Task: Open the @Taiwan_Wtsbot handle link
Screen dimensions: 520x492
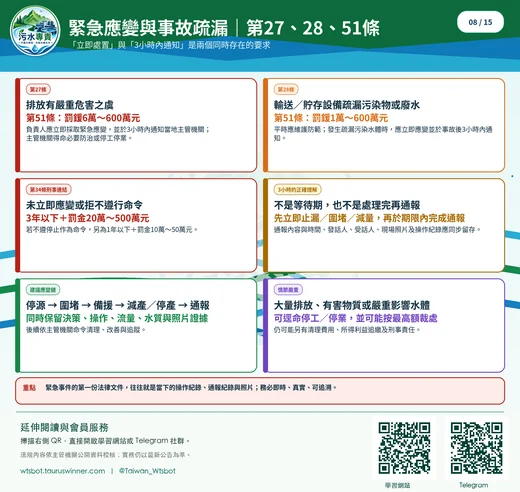Action: point(147,471)
